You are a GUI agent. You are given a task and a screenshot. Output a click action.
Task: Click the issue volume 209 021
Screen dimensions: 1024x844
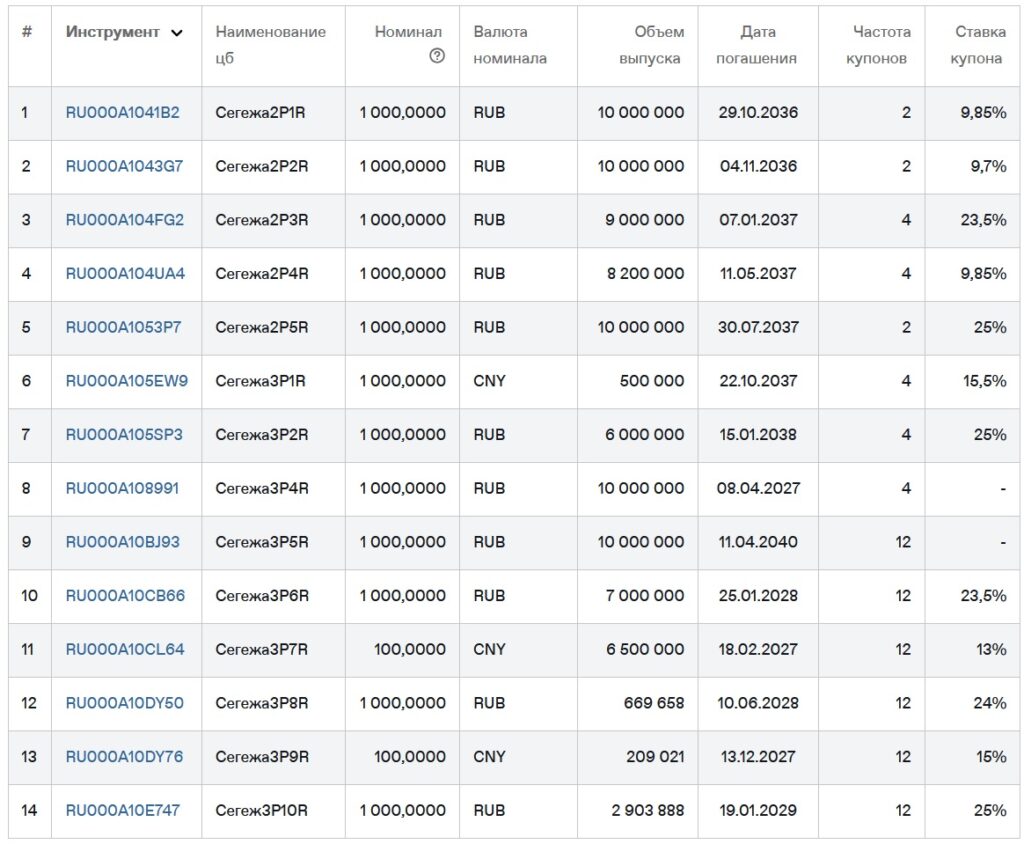tap(655, 756)
